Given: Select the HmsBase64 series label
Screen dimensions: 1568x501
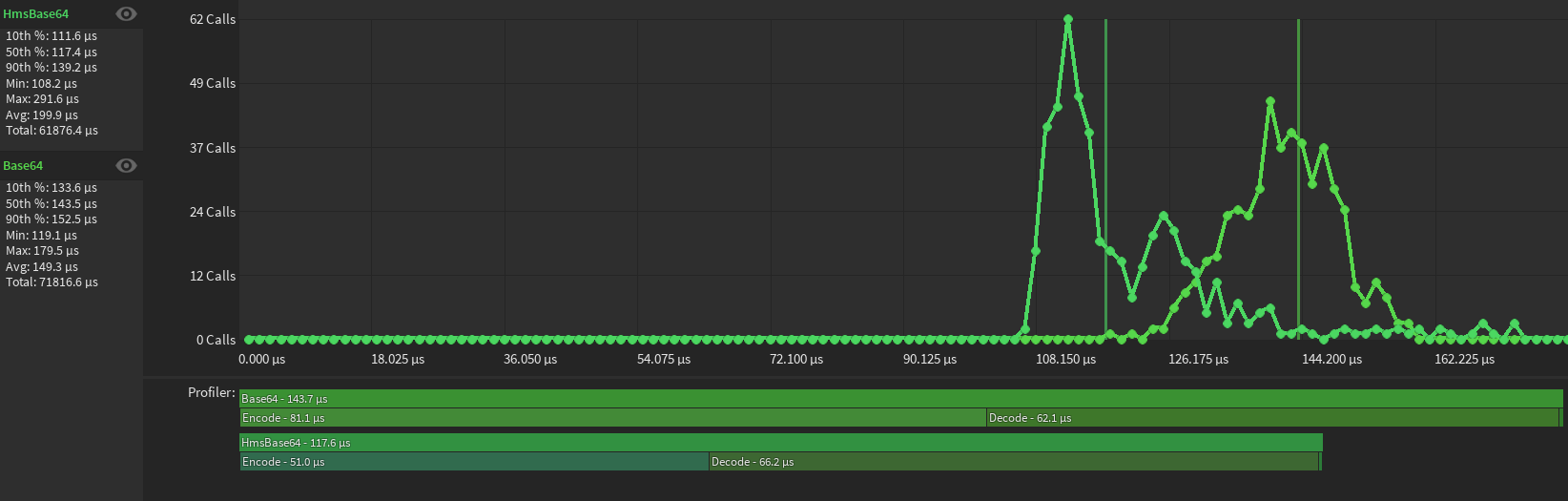Looking at the screenshot, I should click(36, 14).
